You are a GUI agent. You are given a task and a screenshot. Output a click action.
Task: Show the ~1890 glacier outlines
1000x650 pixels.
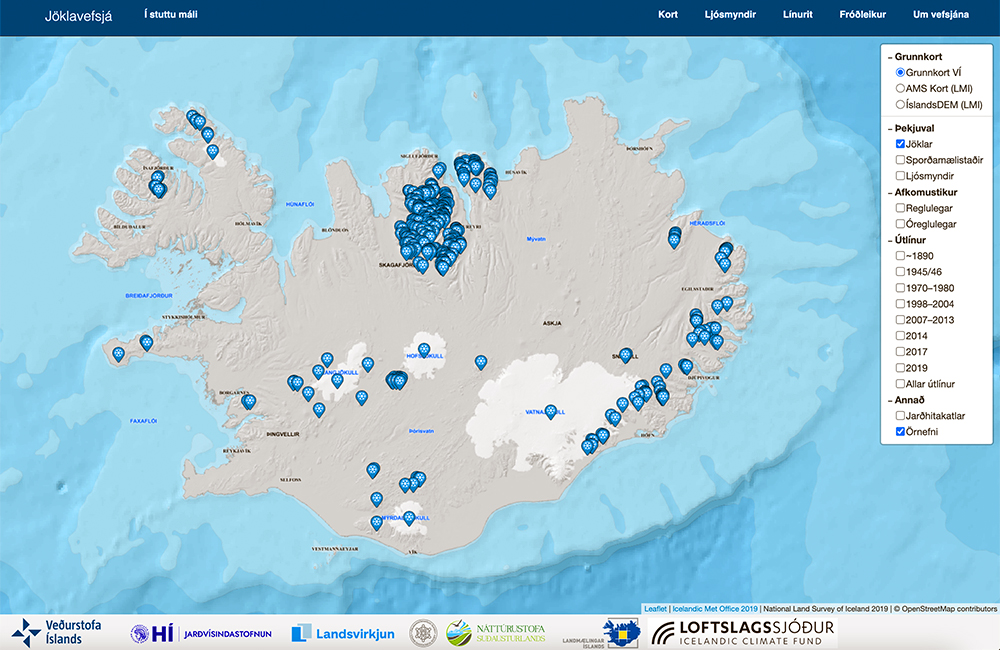900,256
